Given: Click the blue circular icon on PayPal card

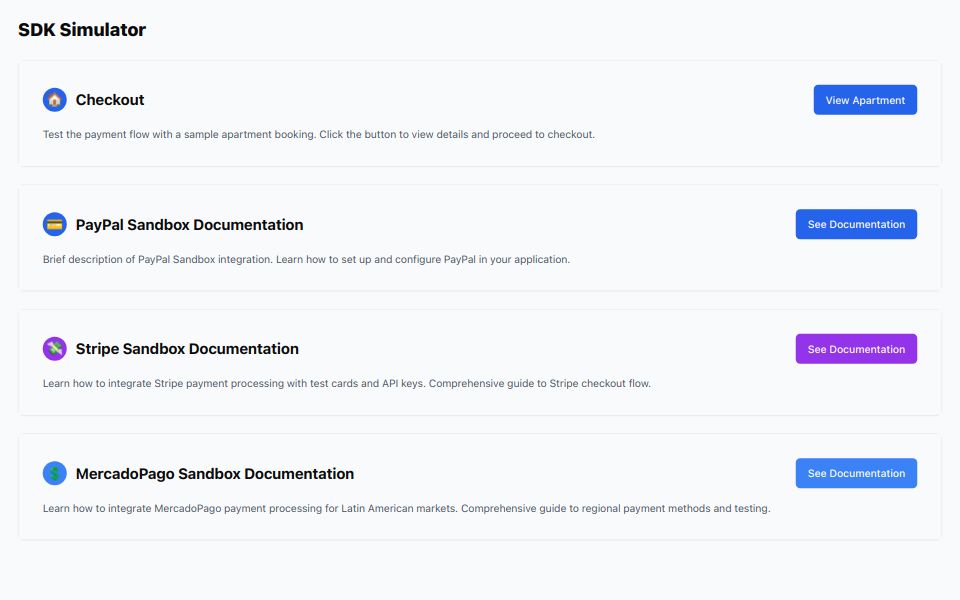Looking at the screenshot, I should click(55, 224).
